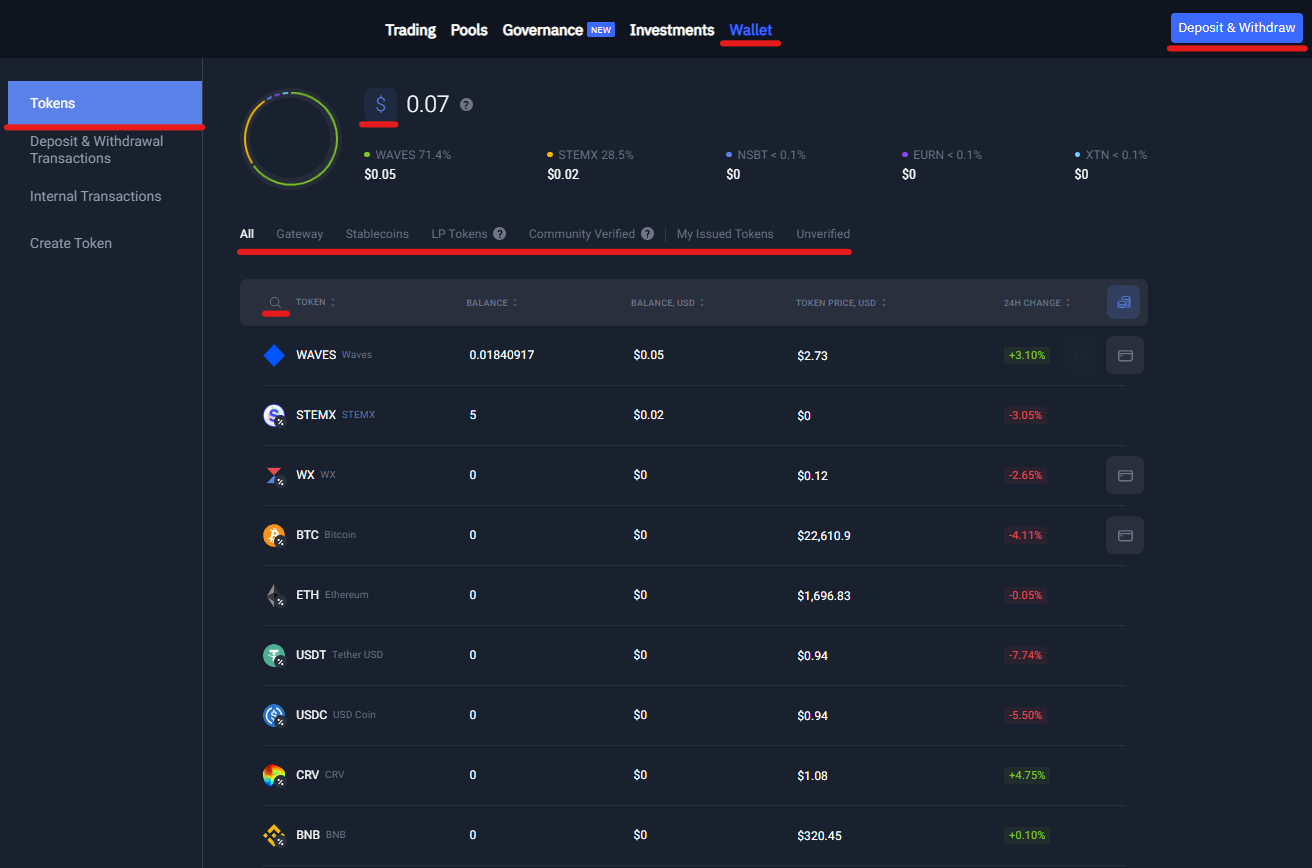Click the +3.10% change badge
1312x868 pixels.
(x=1027, y=355)
